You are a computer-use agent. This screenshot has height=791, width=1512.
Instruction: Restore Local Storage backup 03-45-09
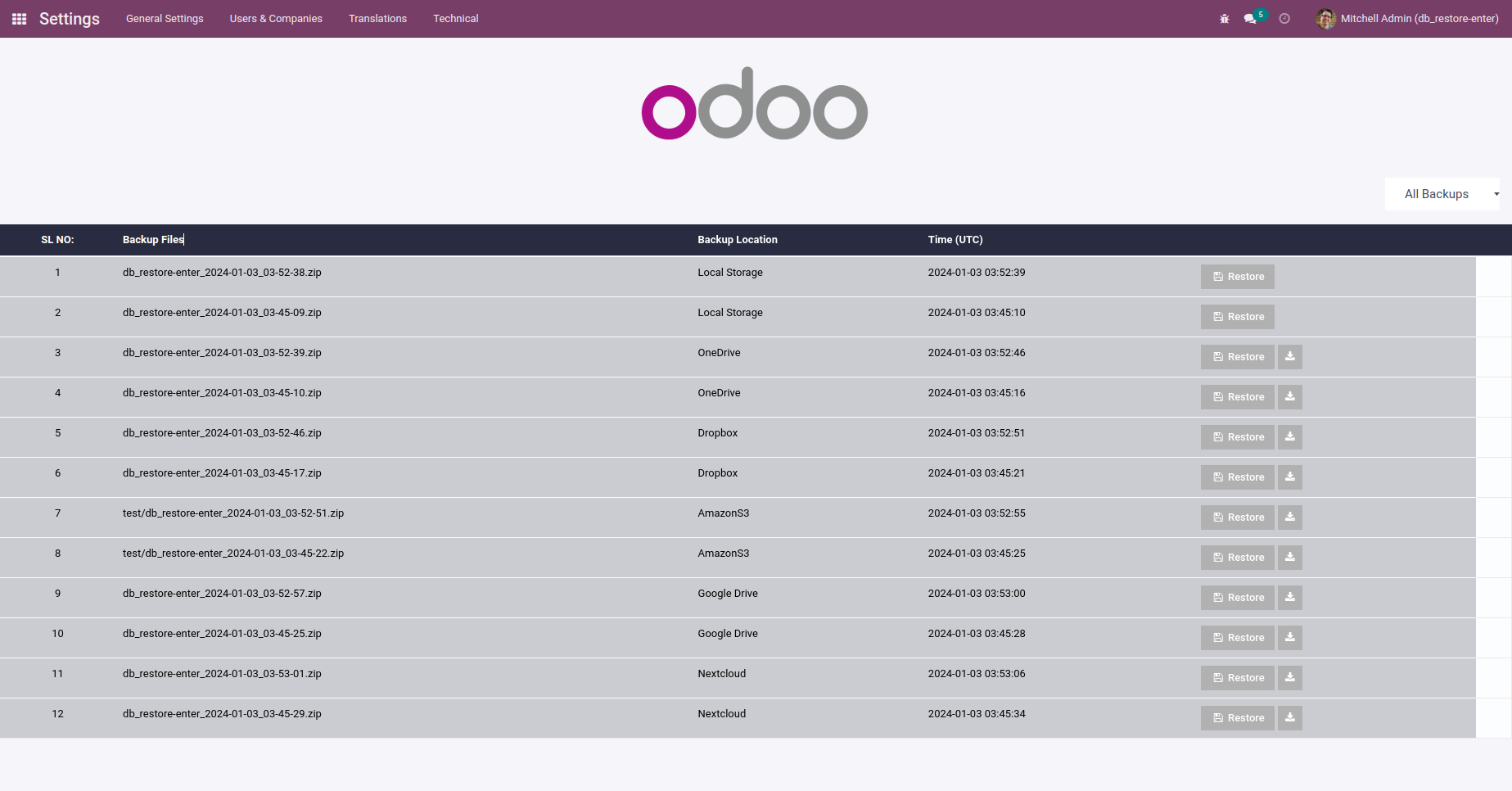pos(1238,317)
